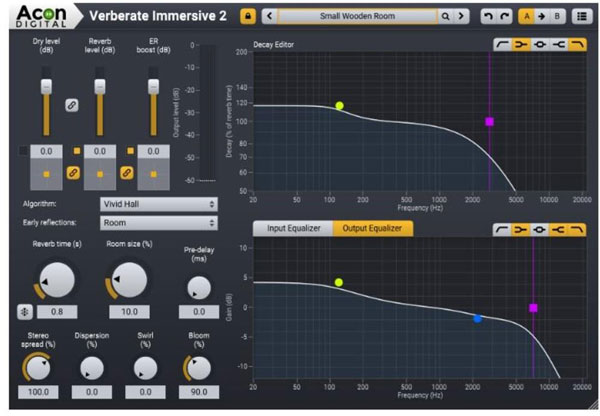Click the undo arrow
The image size is (600, 416).
pos(487,16)
